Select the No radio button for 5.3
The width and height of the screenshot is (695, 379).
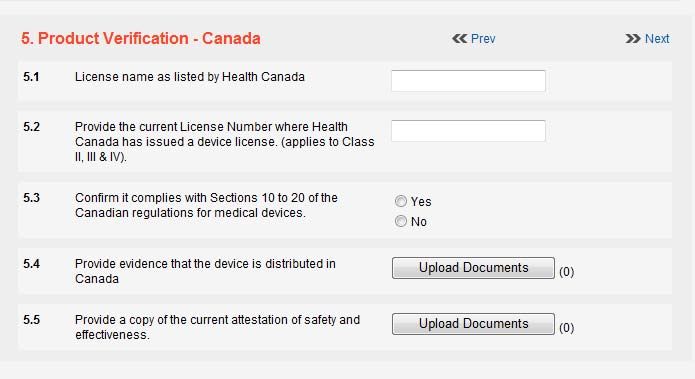(401, 221)
